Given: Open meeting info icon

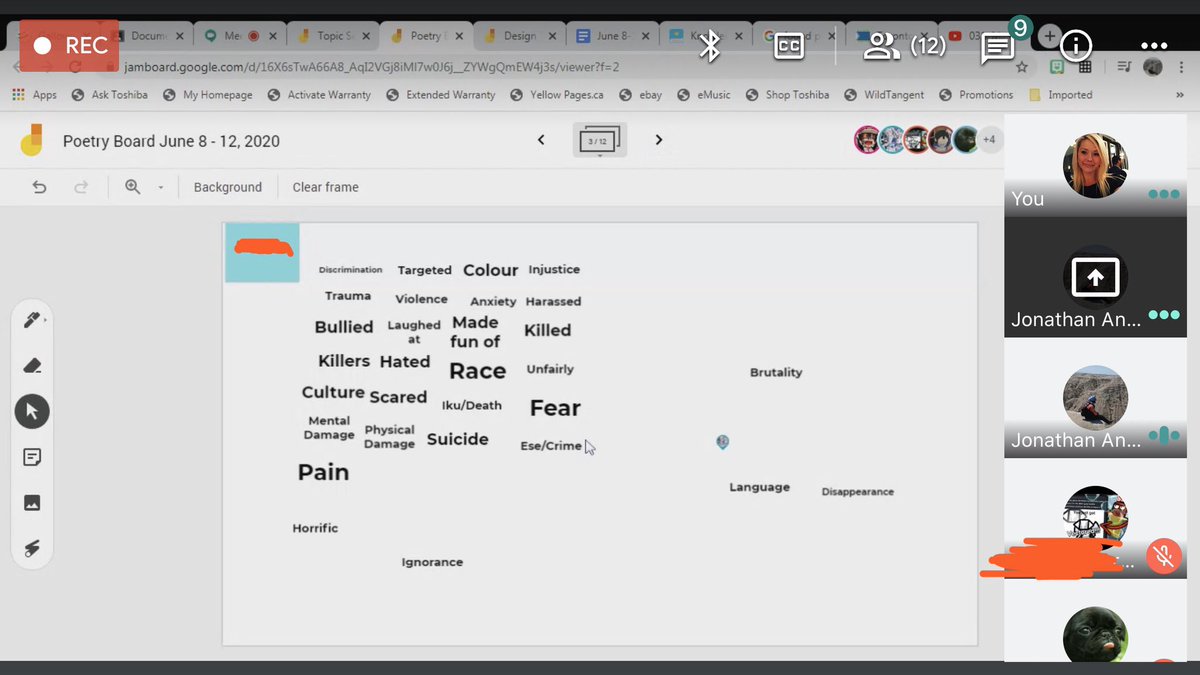Looking at the screenshot, I should (1076, 45).
